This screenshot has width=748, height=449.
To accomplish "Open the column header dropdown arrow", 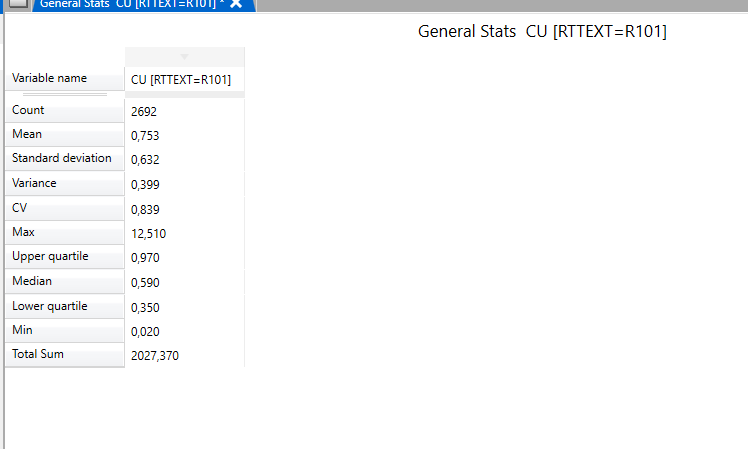I will 185,57.
